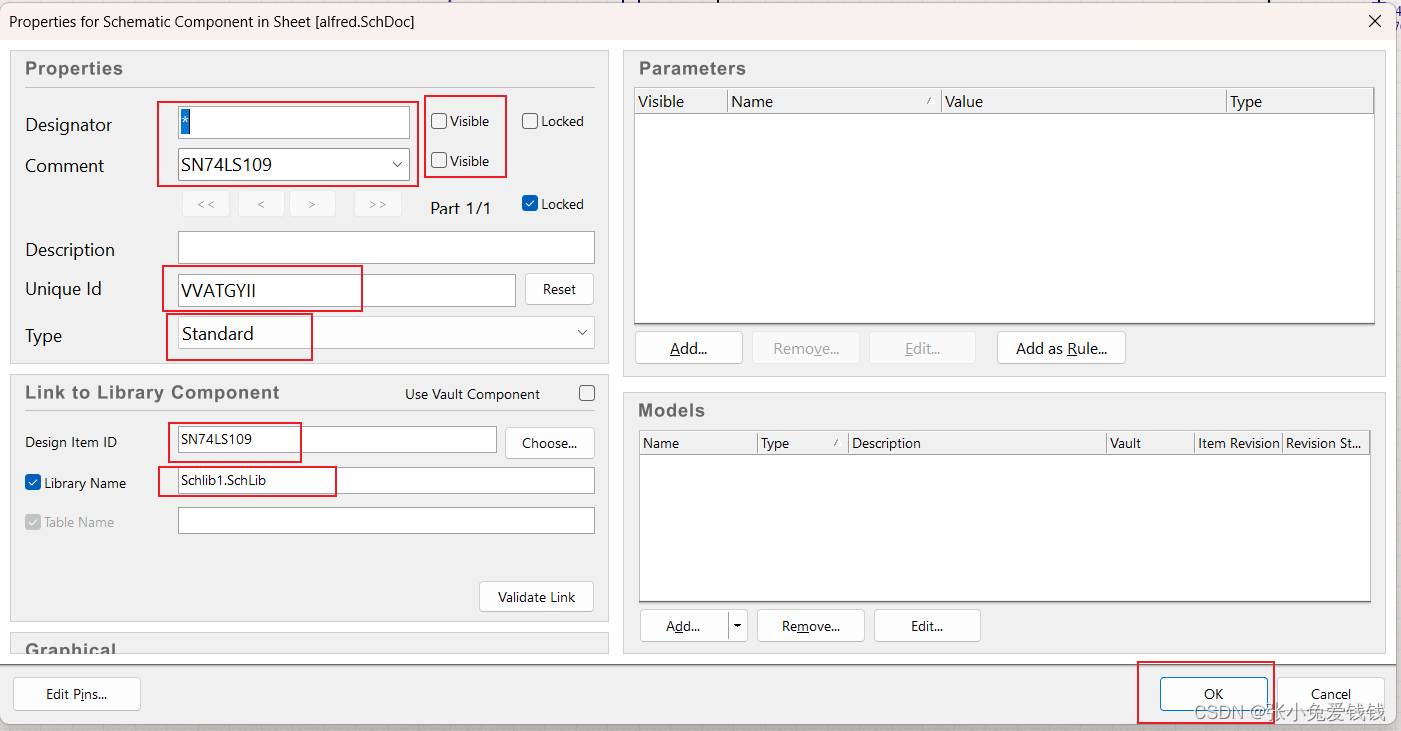Click the Validate Link button
Screen dimensions: 1401x731
[x=536, y=597]
